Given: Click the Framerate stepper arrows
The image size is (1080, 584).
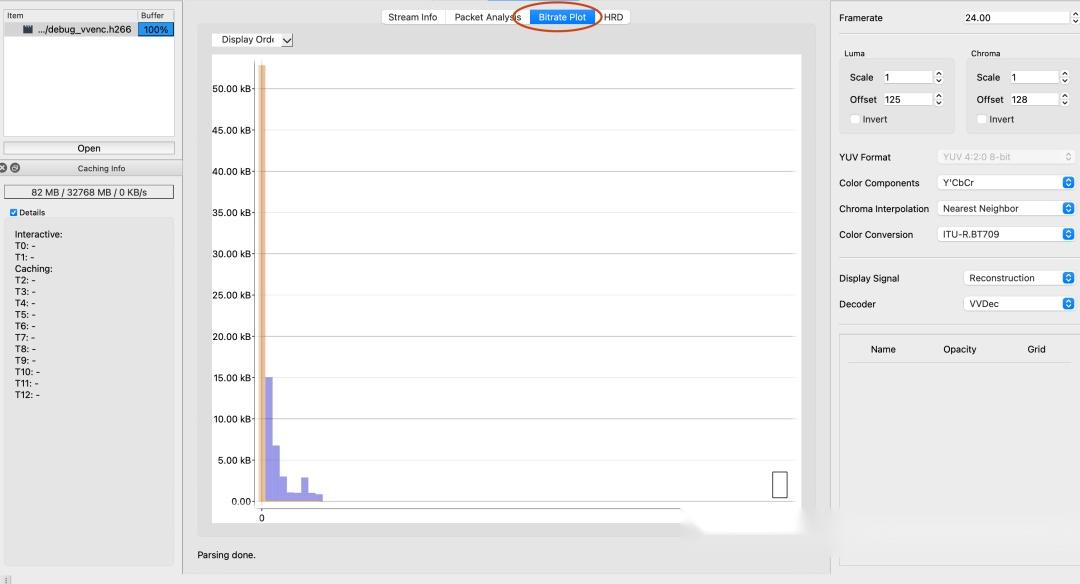Looking at the screenshot, I should tap(1075, 18).
